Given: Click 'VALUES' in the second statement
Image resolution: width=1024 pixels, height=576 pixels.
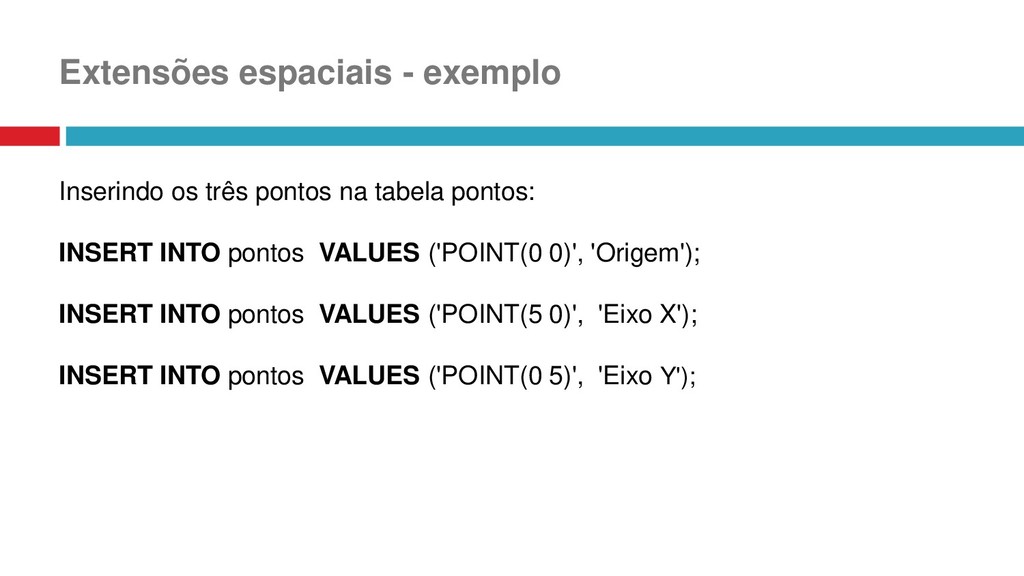Looking at the screenshot, I should pos(369,314).
